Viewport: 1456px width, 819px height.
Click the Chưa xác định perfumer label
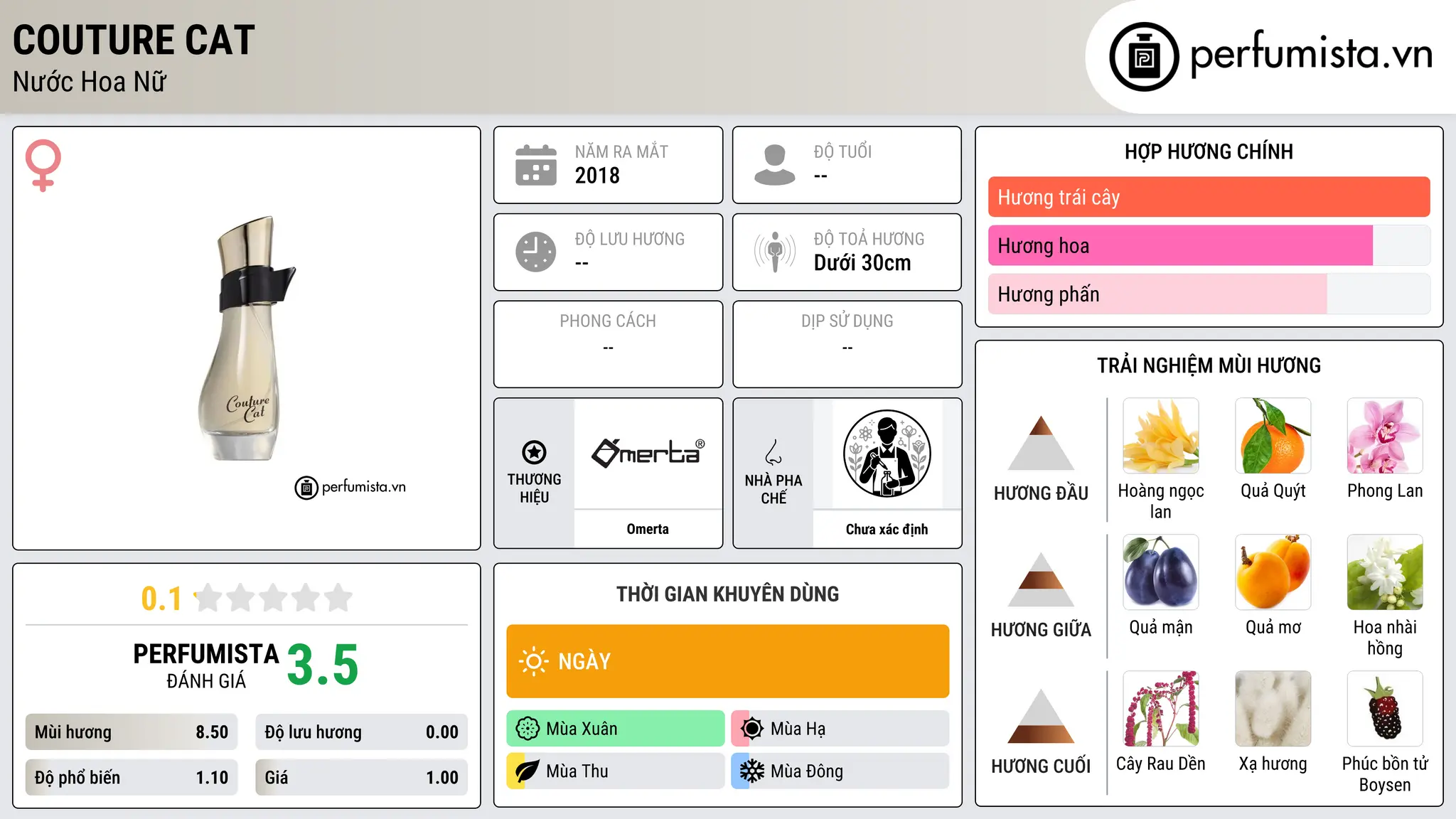pyautogui.click(x=887, y=529)
